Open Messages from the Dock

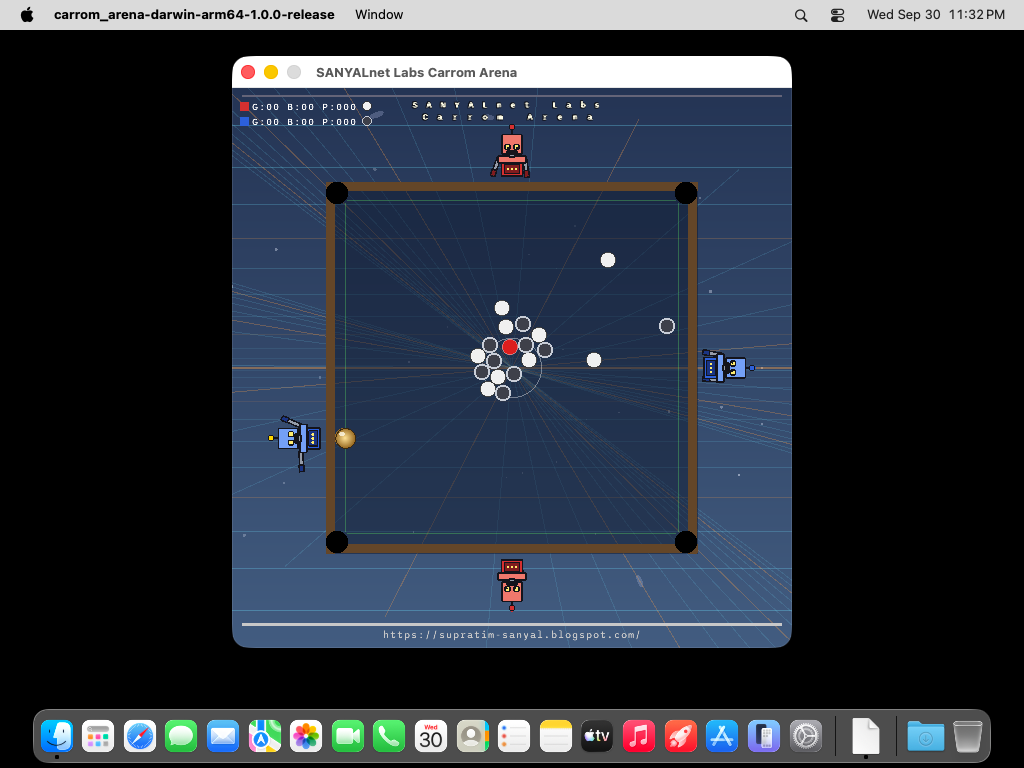click(x=181, y=737)
